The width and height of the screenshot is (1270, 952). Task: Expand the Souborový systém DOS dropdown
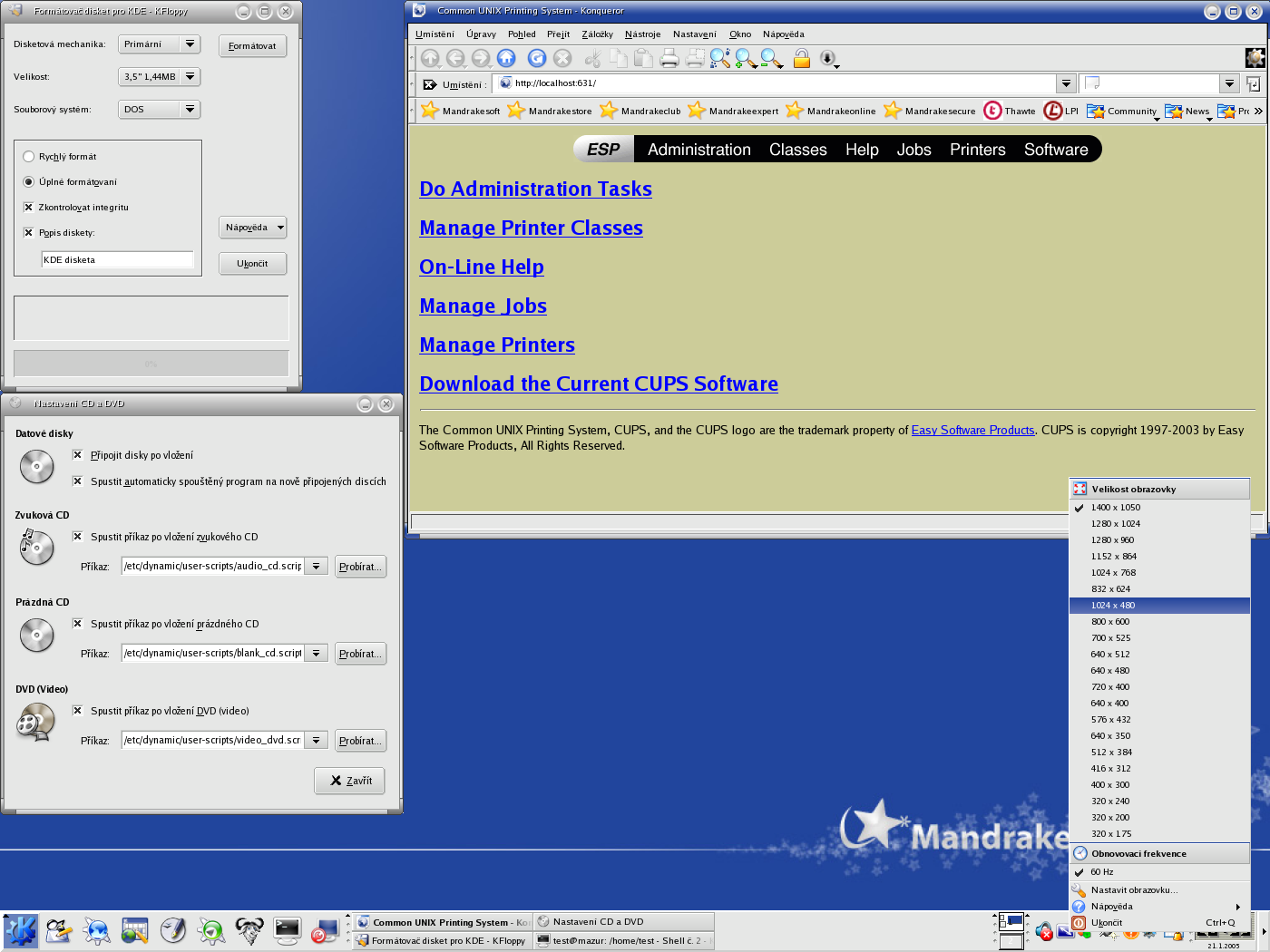[x=190, y=110]
